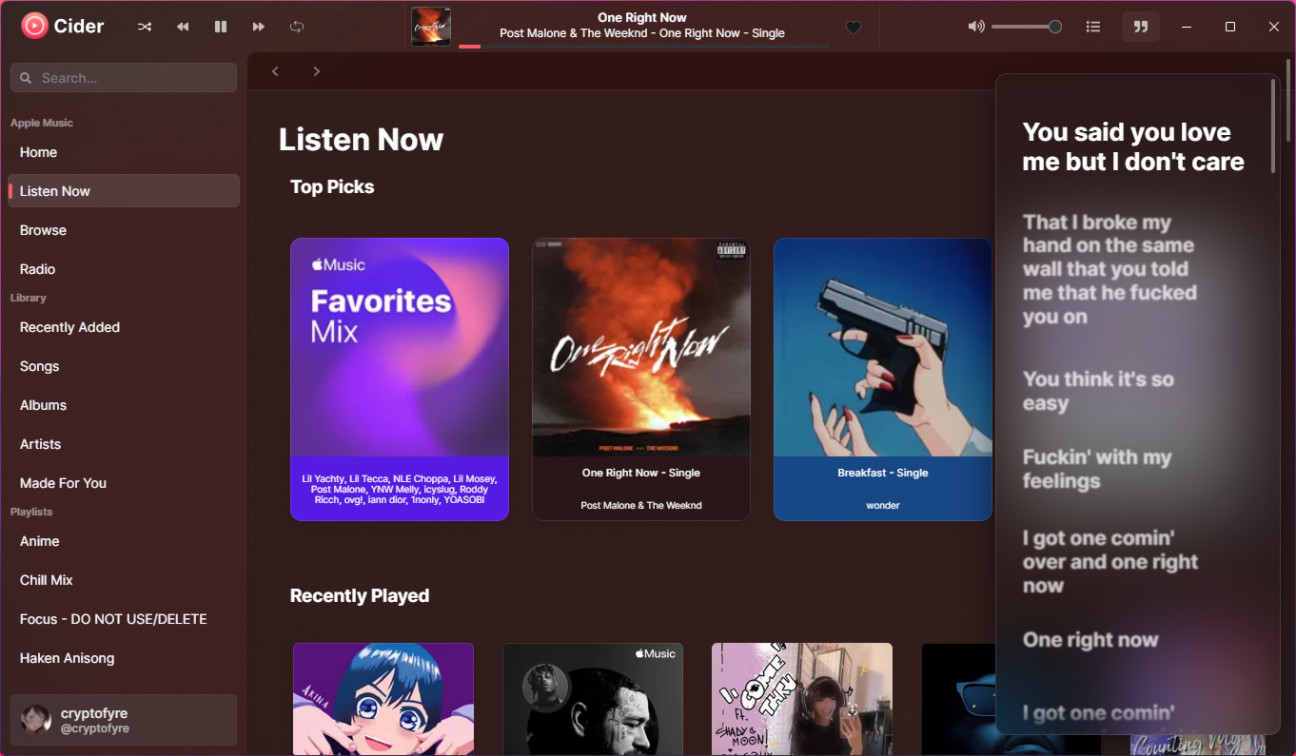
Task: Open the now playing album artwork
Action: coord(431,27)
